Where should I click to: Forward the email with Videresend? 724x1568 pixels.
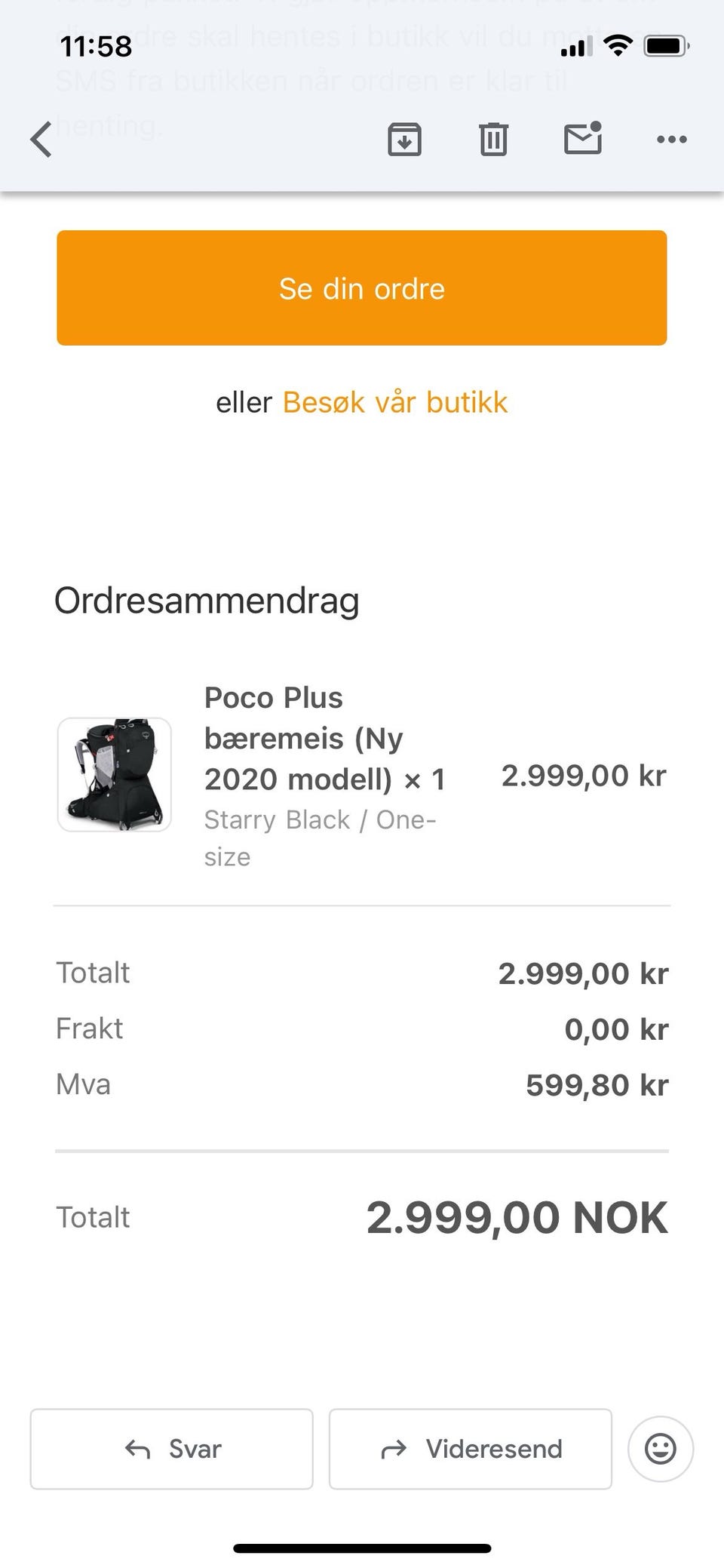tap(471, 1449)
